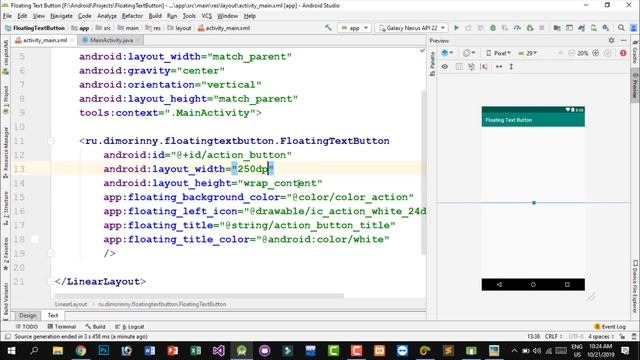
Task: Click the 20% zoom level in Preview
Action: 582,53
